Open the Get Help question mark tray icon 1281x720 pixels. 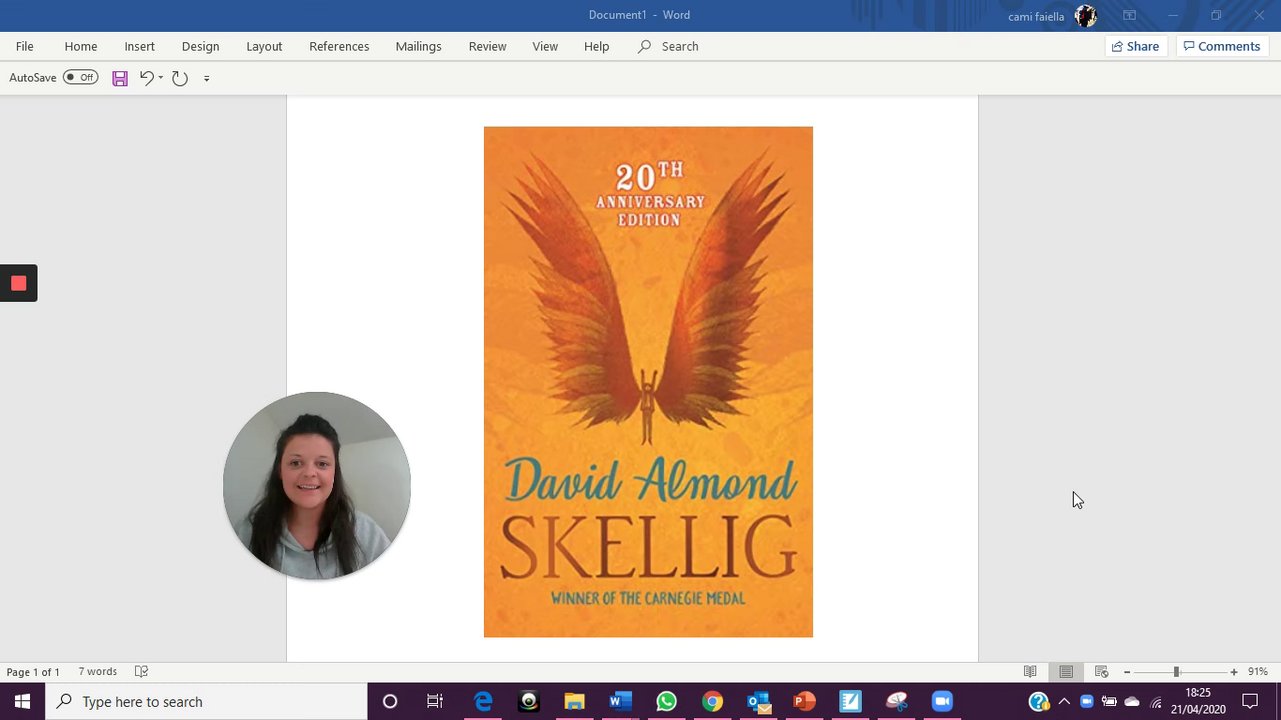tap(1039, 701)
